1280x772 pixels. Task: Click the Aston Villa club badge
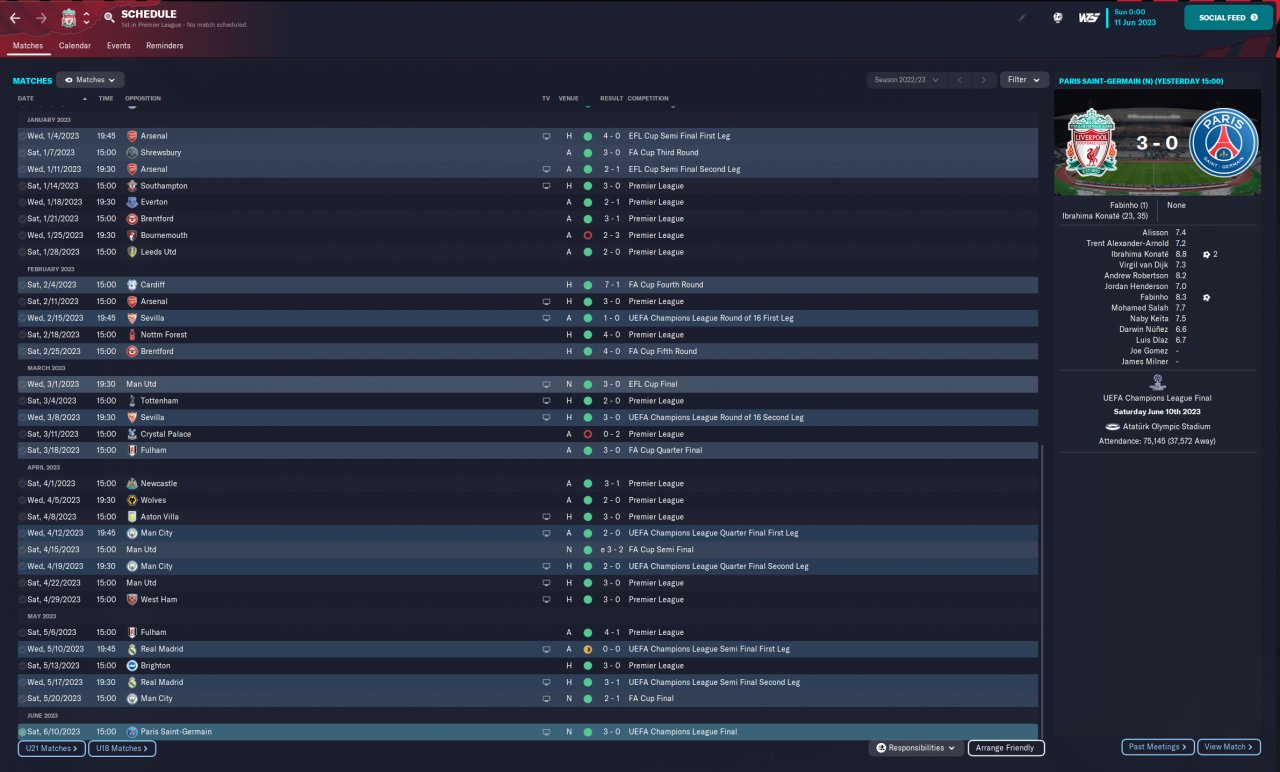point(132,517)
